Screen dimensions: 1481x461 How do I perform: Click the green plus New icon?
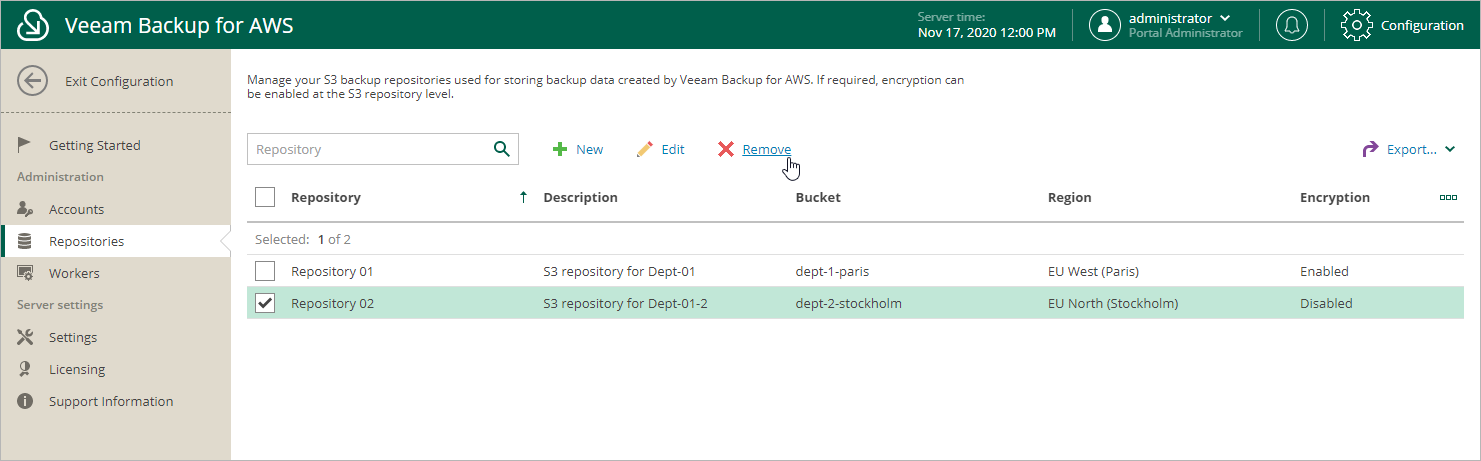[561, 149]
